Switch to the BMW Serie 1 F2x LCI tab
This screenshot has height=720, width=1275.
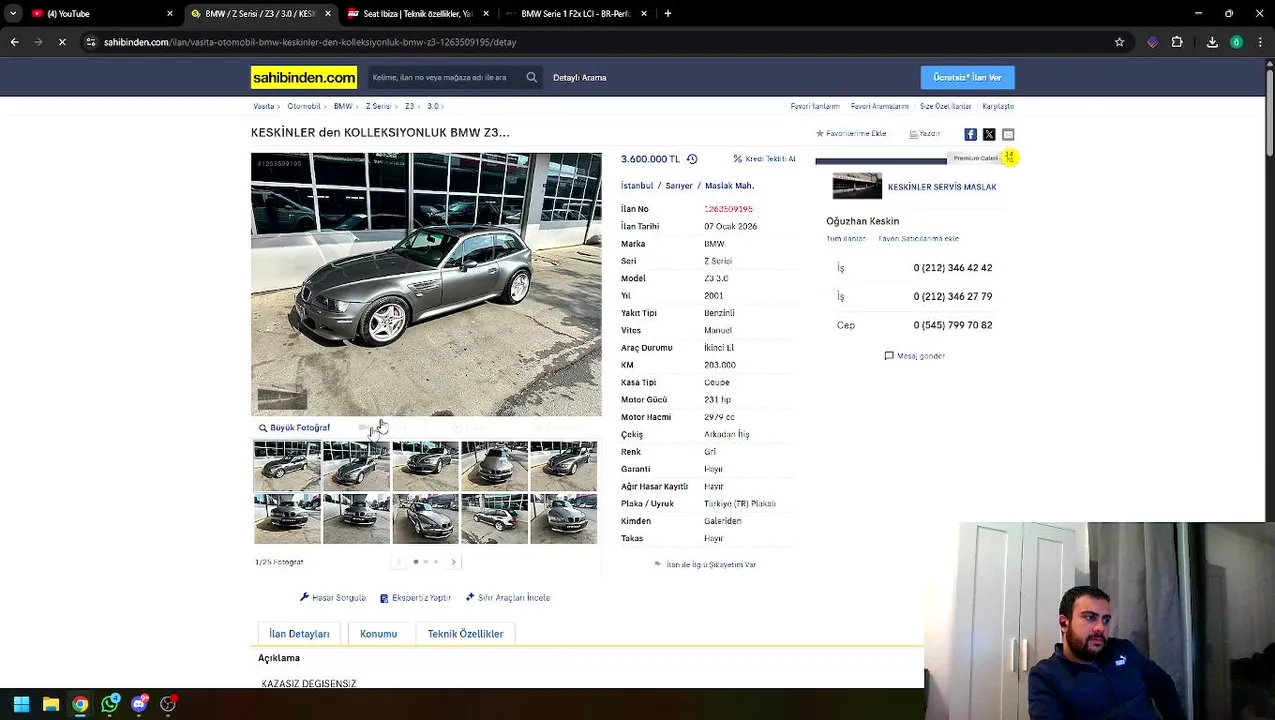point(575,14)
